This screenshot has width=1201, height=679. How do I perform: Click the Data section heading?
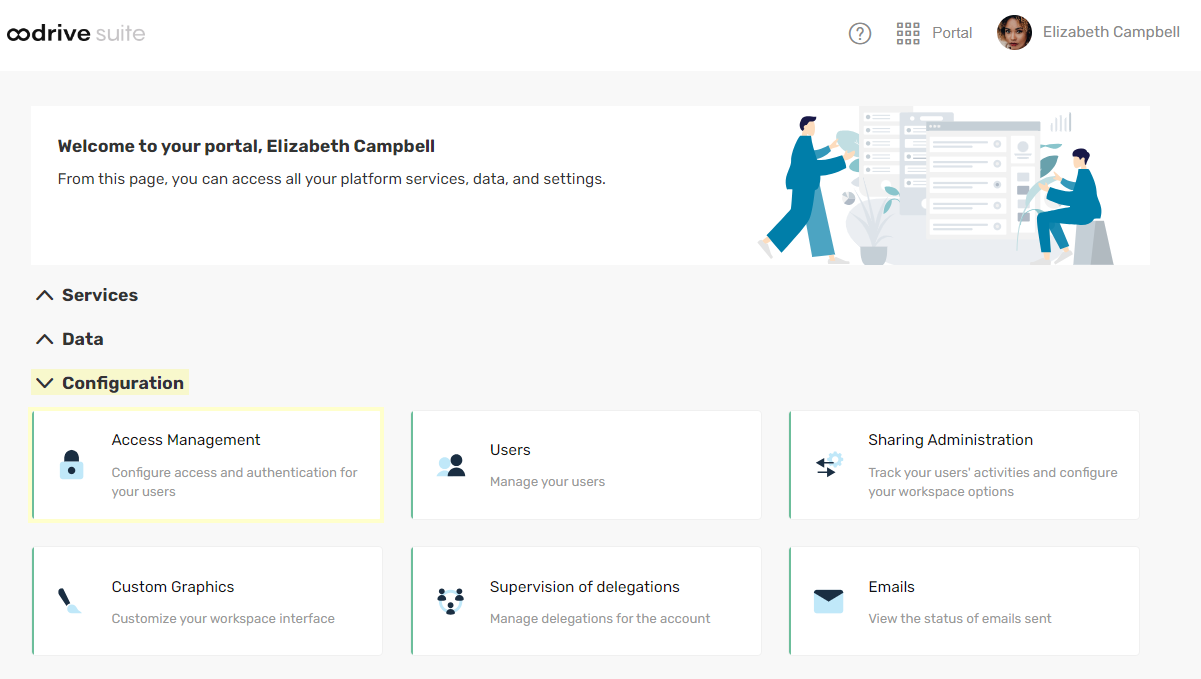[x=83, y=339]
